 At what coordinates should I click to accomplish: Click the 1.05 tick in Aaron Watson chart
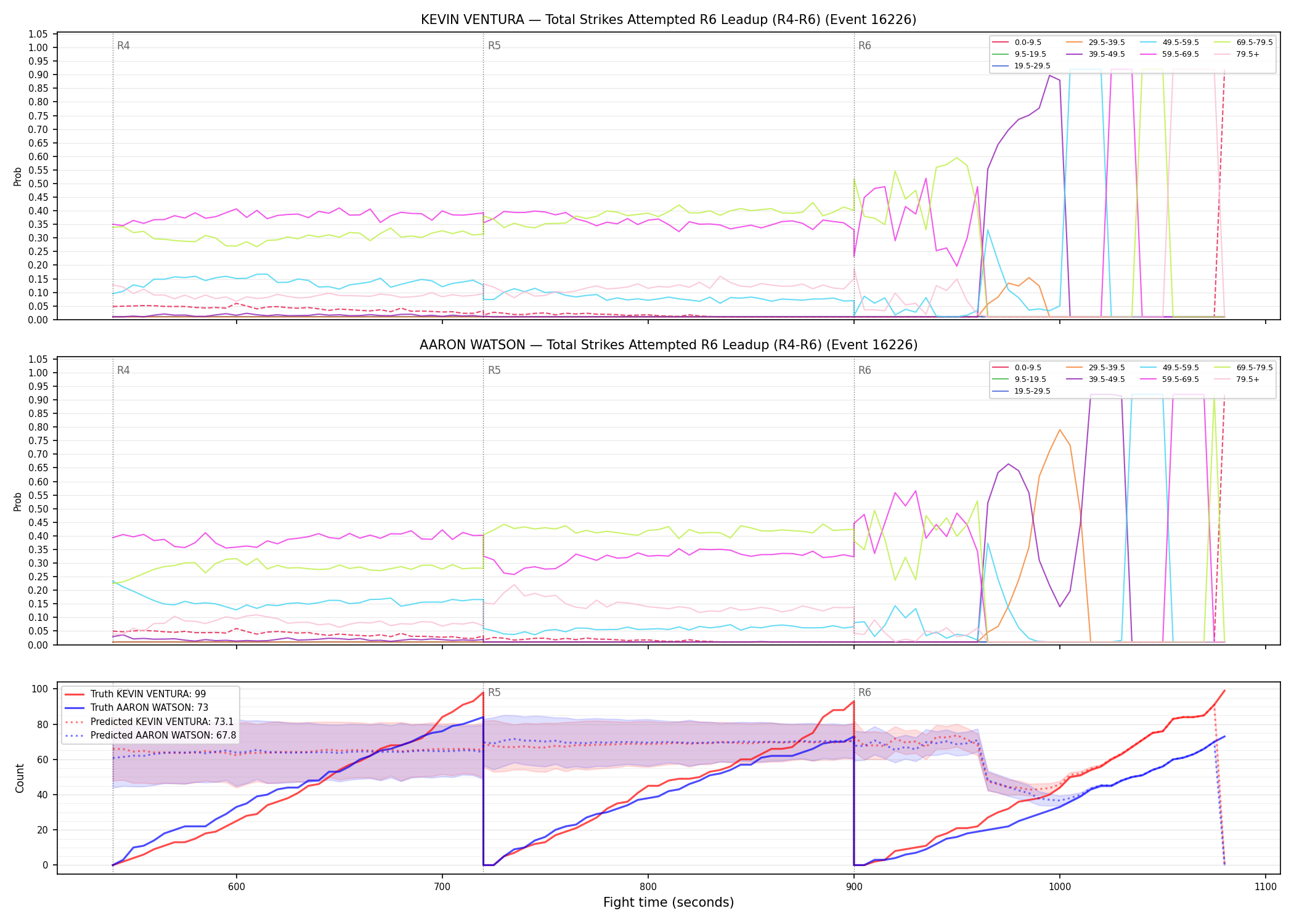click(x=38, y=359)
